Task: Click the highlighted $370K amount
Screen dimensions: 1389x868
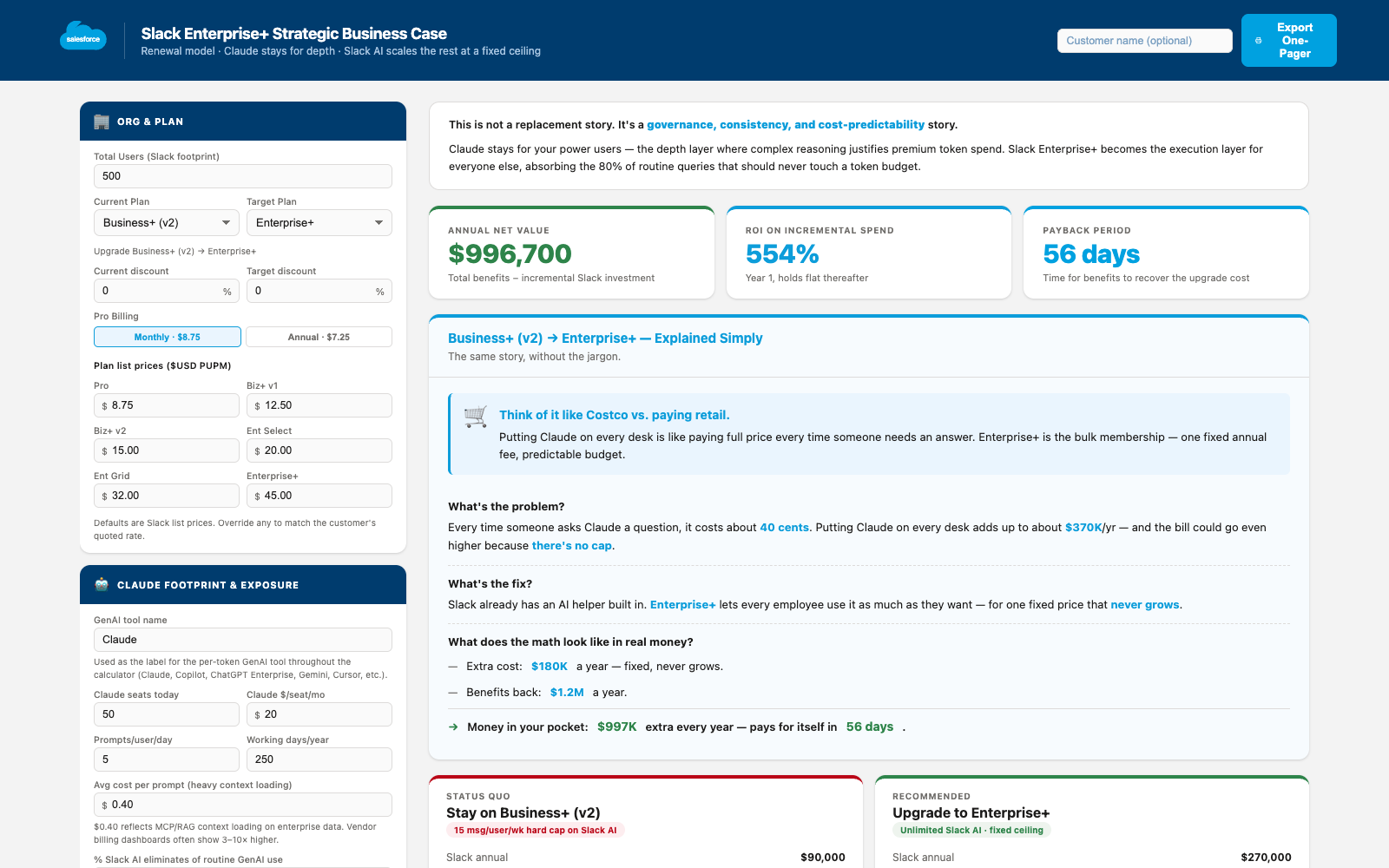Action: tap(1083, 528)
